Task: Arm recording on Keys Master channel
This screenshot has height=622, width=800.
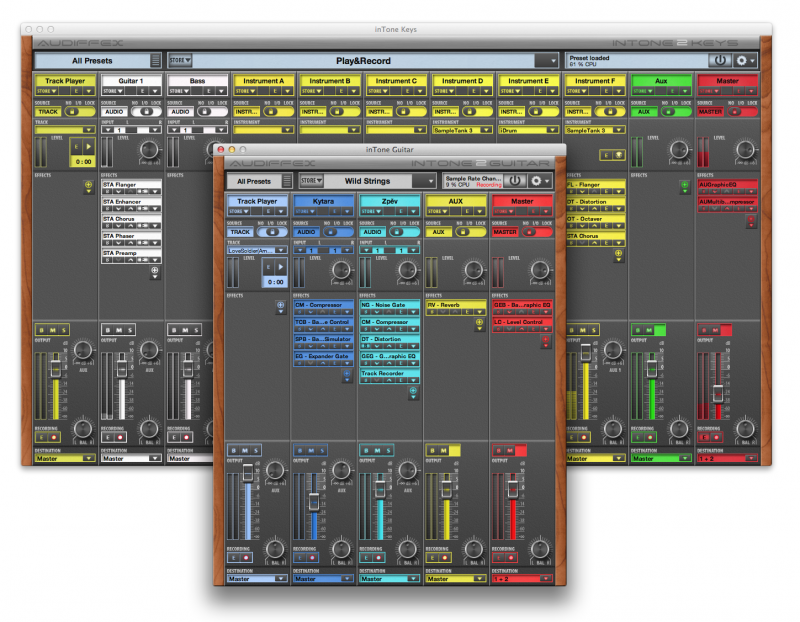Action: pyautogui.click(x=716, y=437)
